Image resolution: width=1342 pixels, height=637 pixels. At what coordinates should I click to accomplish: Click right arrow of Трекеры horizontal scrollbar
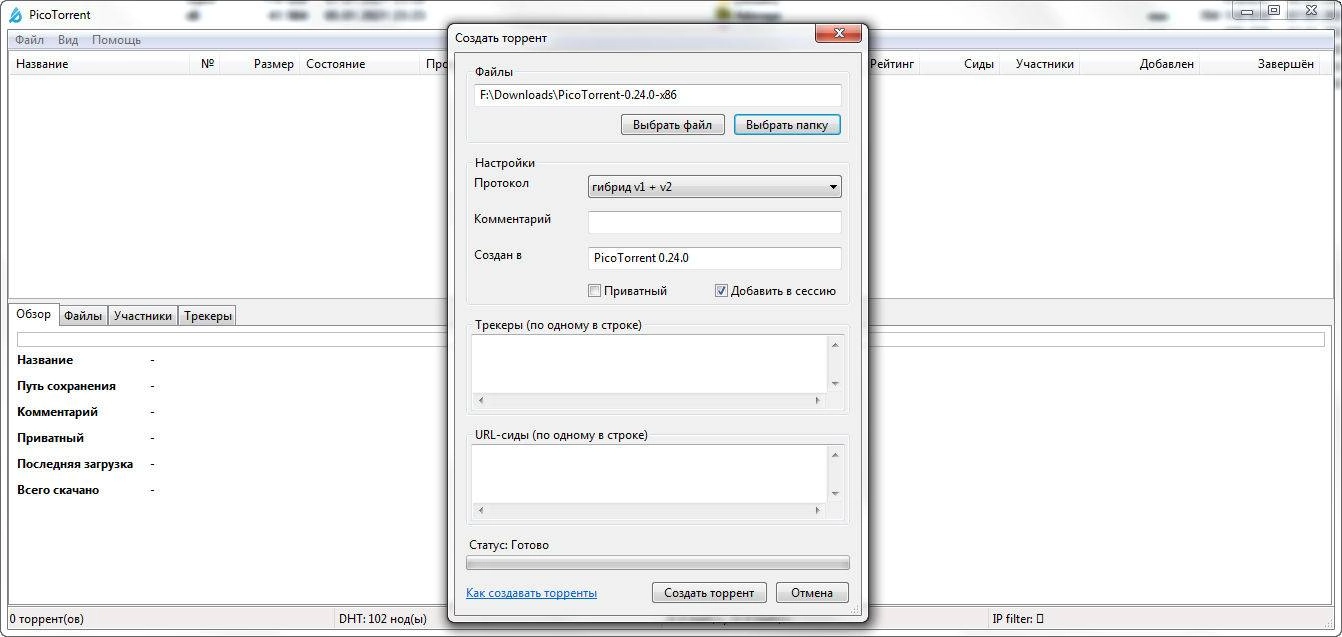coord(817,401)
